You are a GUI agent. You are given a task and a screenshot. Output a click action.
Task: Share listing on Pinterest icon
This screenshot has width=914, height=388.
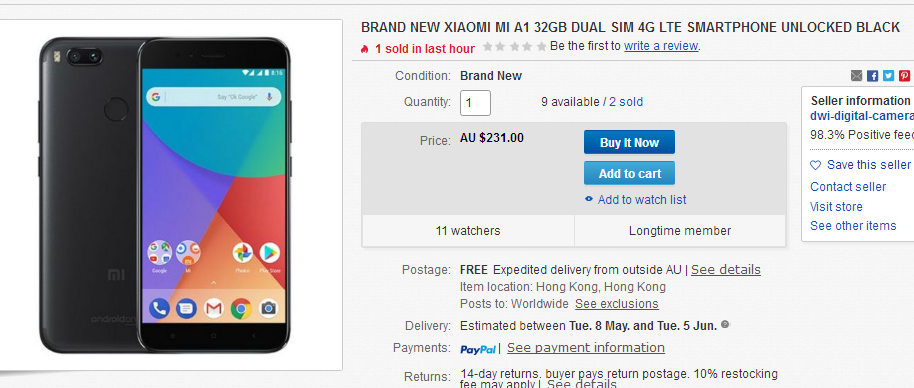[904, 76]
